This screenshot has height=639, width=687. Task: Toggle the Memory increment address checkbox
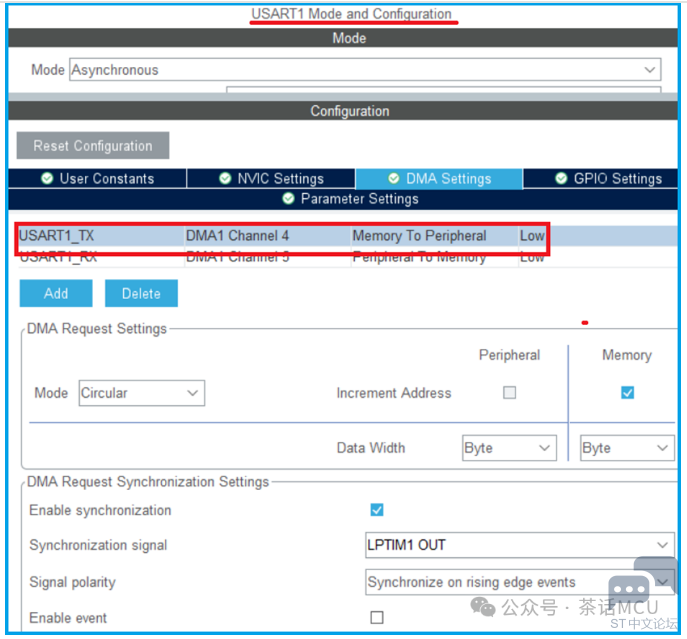[627, 392]
